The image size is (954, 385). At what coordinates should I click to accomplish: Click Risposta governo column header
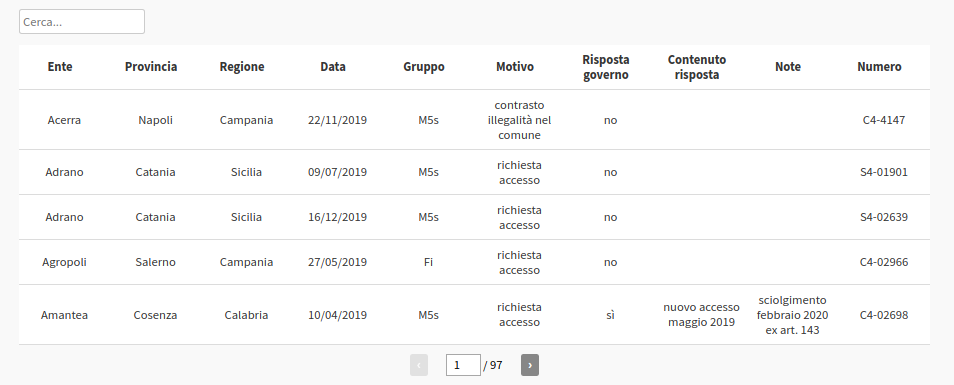(606, 67)
